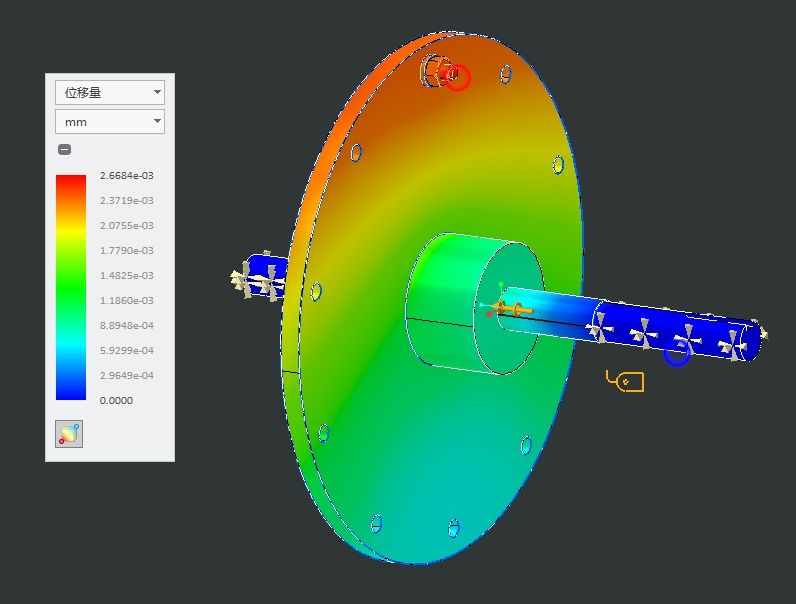Click the blue minimum displacement marker
The image size is (796, 604).
(677, 353)
